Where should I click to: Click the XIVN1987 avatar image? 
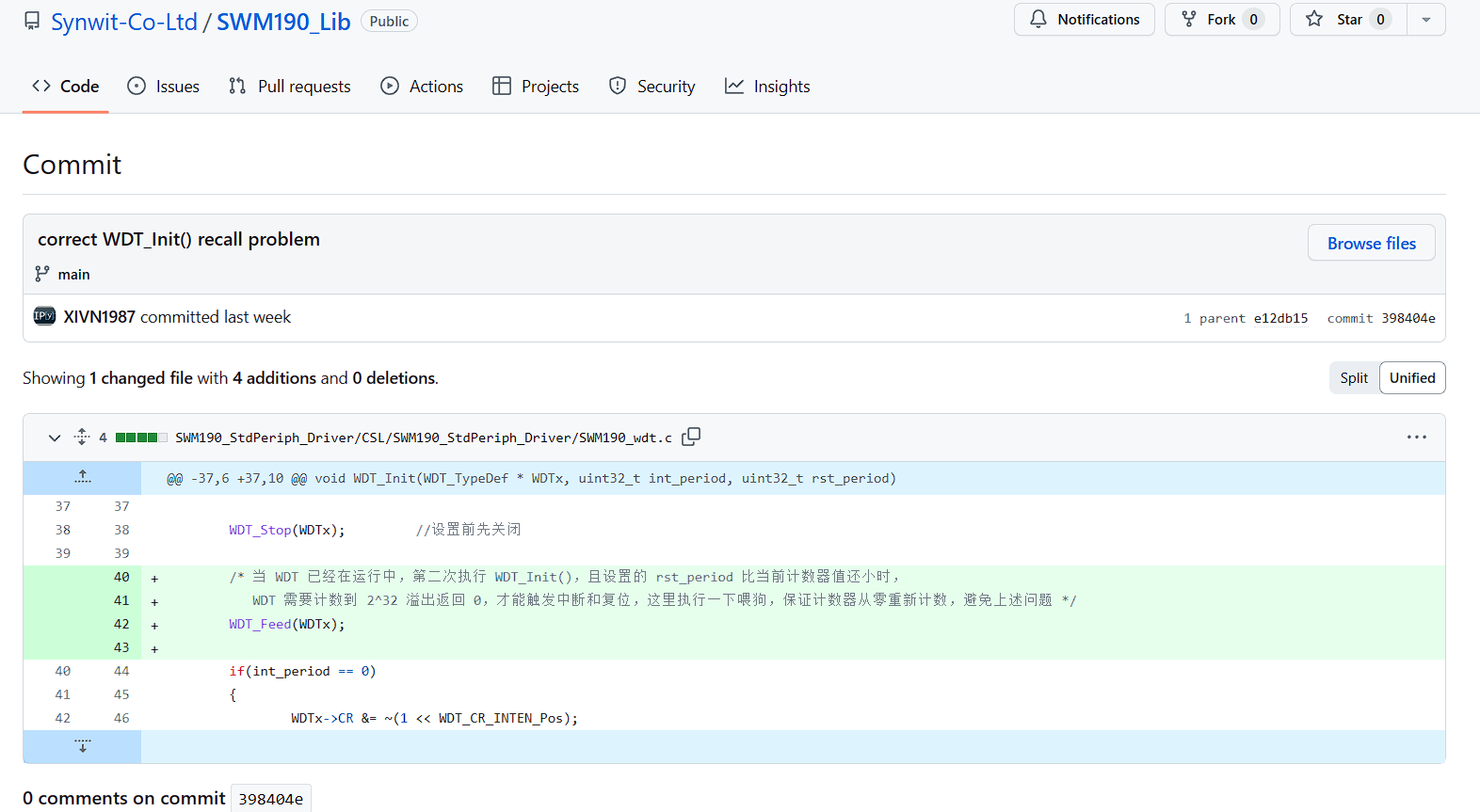[44, 316]
